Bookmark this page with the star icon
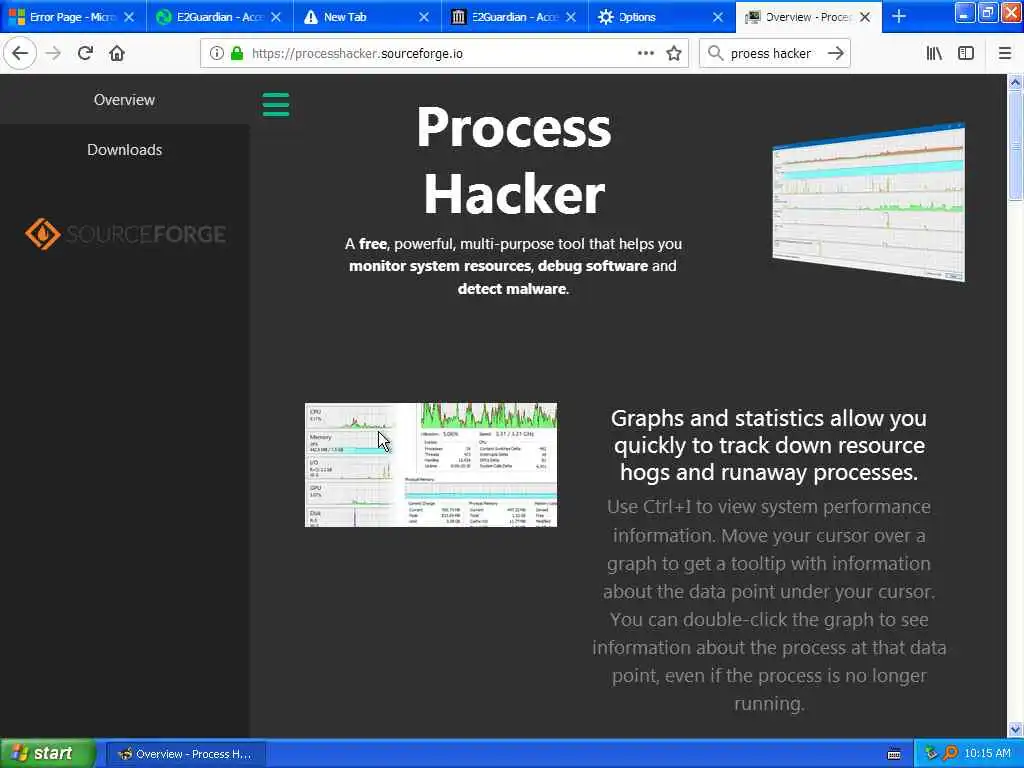 [x=674, y=53]
